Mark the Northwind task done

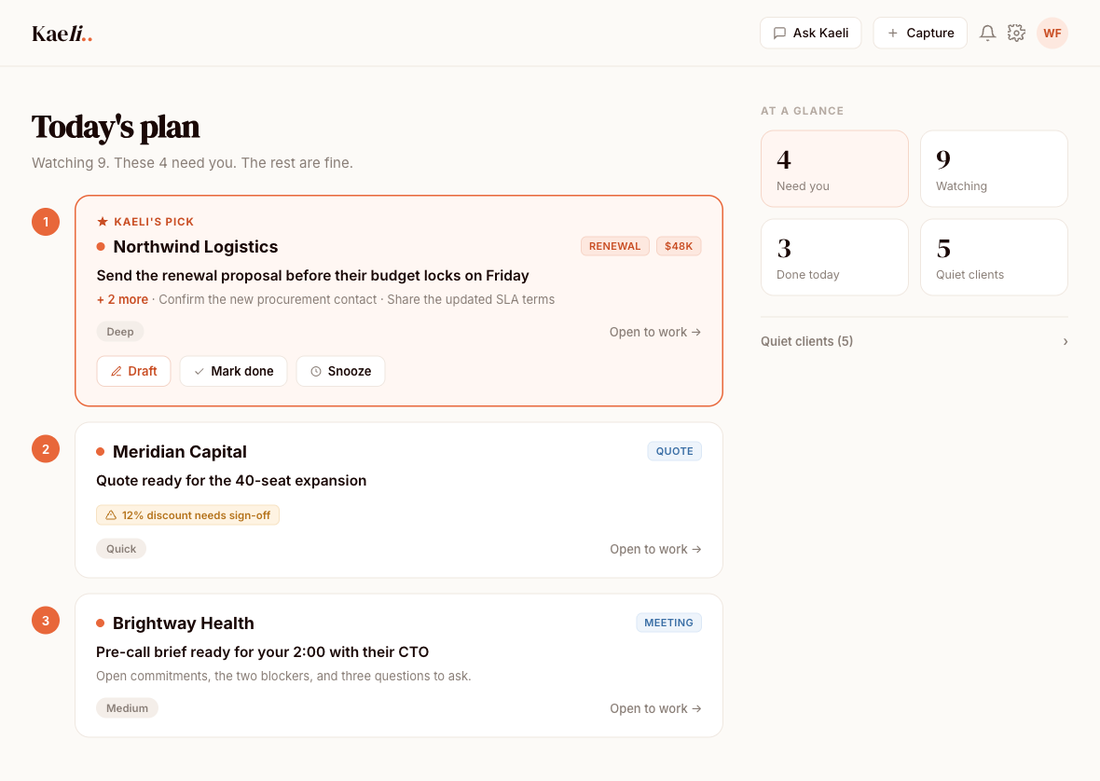click(234, 371)
